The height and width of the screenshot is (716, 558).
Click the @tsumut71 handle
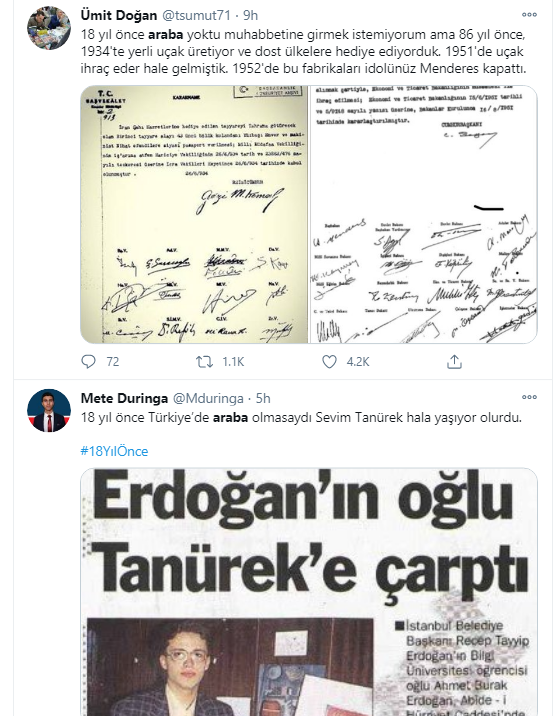click(x=196, y=15)
